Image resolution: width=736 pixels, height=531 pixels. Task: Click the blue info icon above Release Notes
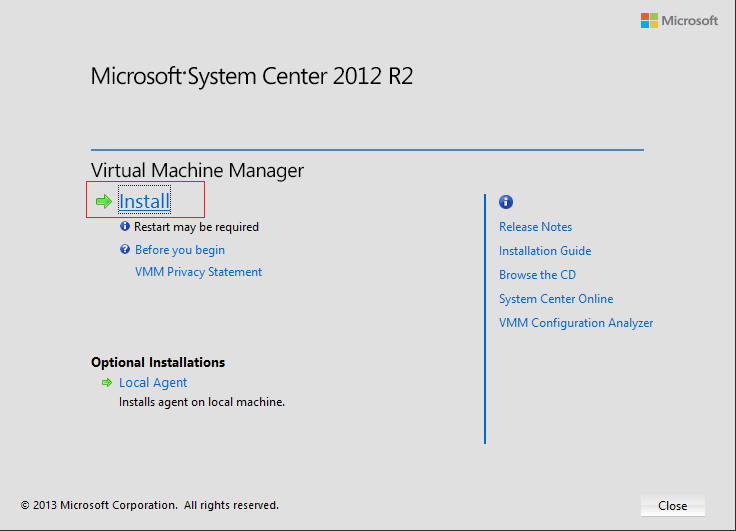[x=506, y=202]
